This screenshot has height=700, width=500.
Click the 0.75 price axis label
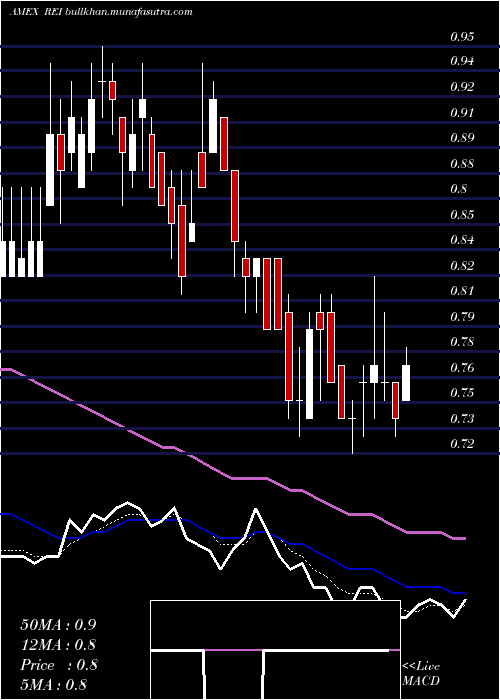pyautogui.click(x=462, y=393)
